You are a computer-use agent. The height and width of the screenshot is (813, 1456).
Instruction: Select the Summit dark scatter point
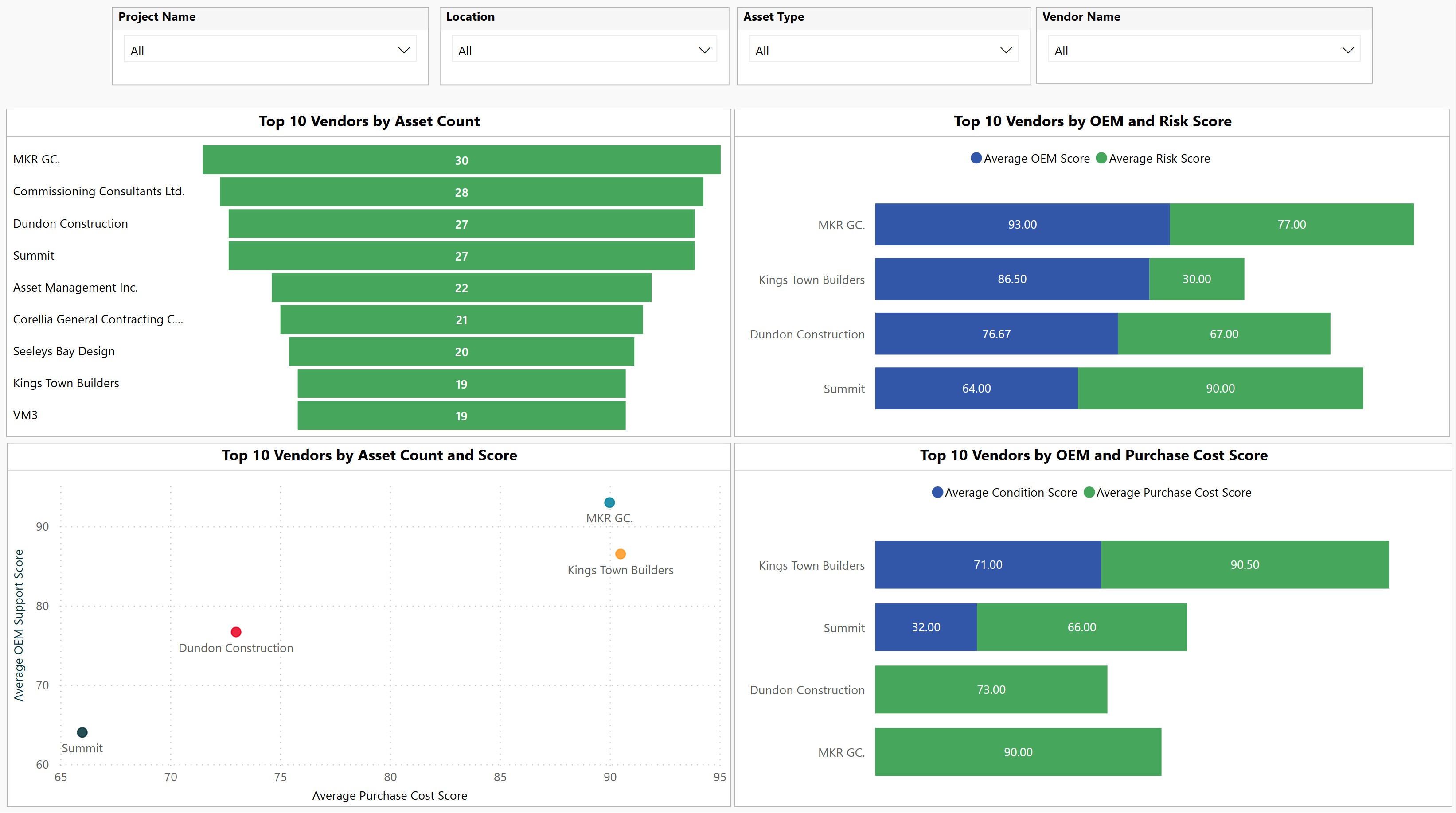pos(82,732)
